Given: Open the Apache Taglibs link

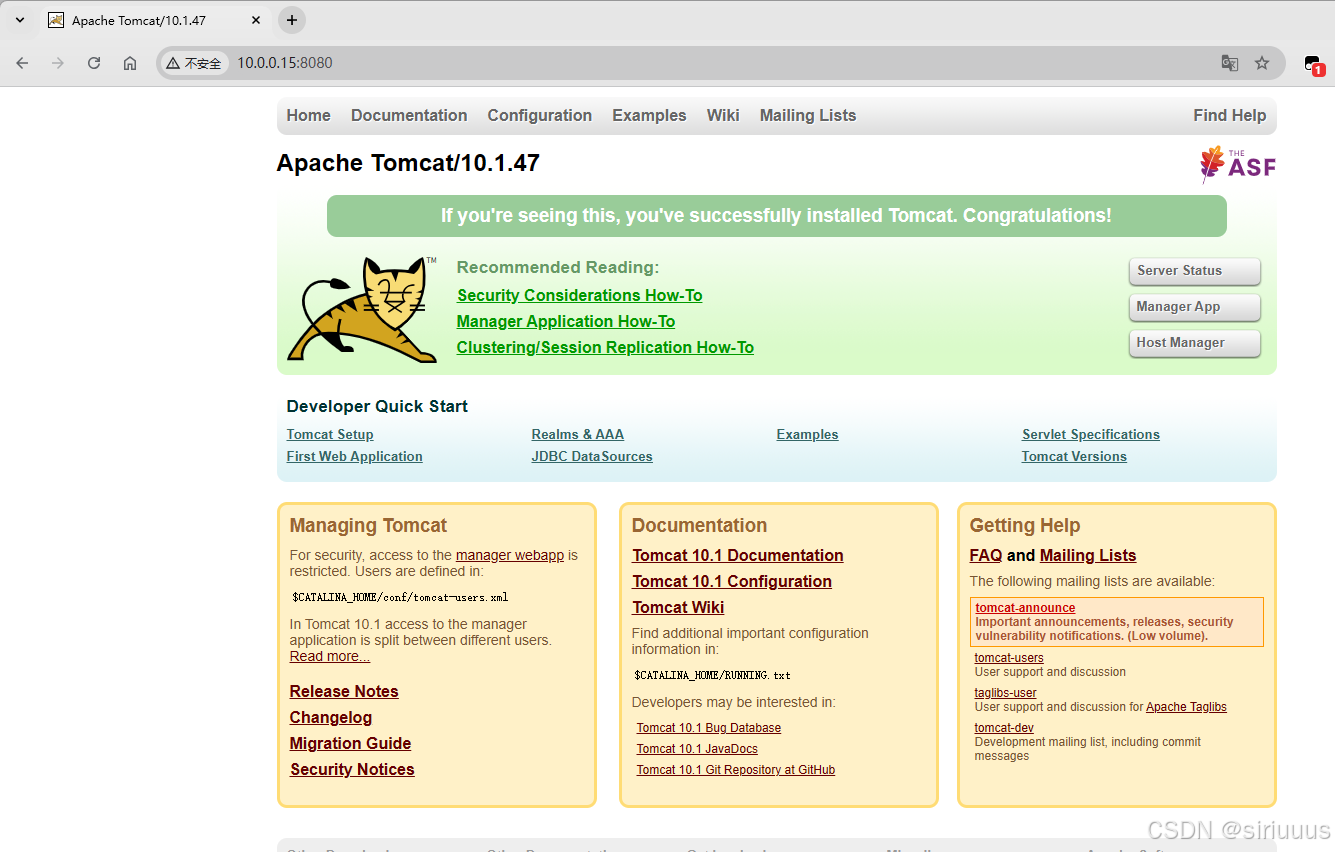Looking at the screenshot, I should coord(1186,707).
